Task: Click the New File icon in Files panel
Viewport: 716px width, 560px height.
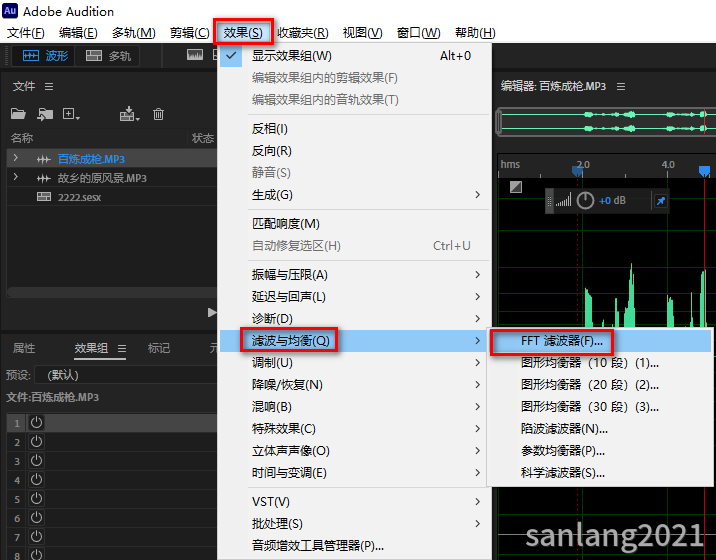Action: (70, 115)
